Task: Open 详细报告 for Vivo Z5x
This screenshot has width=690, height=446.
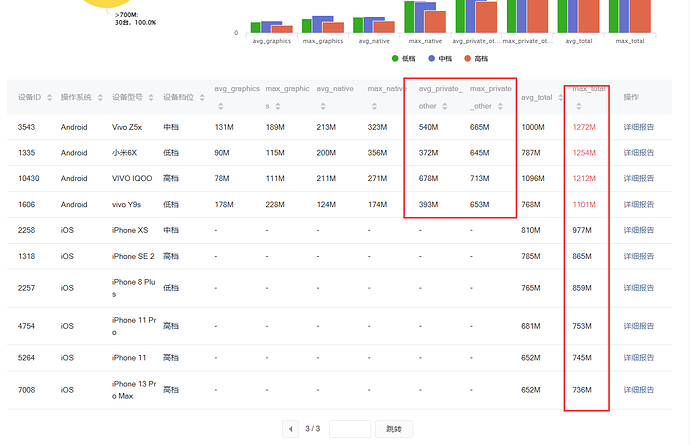Action: [639, 127]
